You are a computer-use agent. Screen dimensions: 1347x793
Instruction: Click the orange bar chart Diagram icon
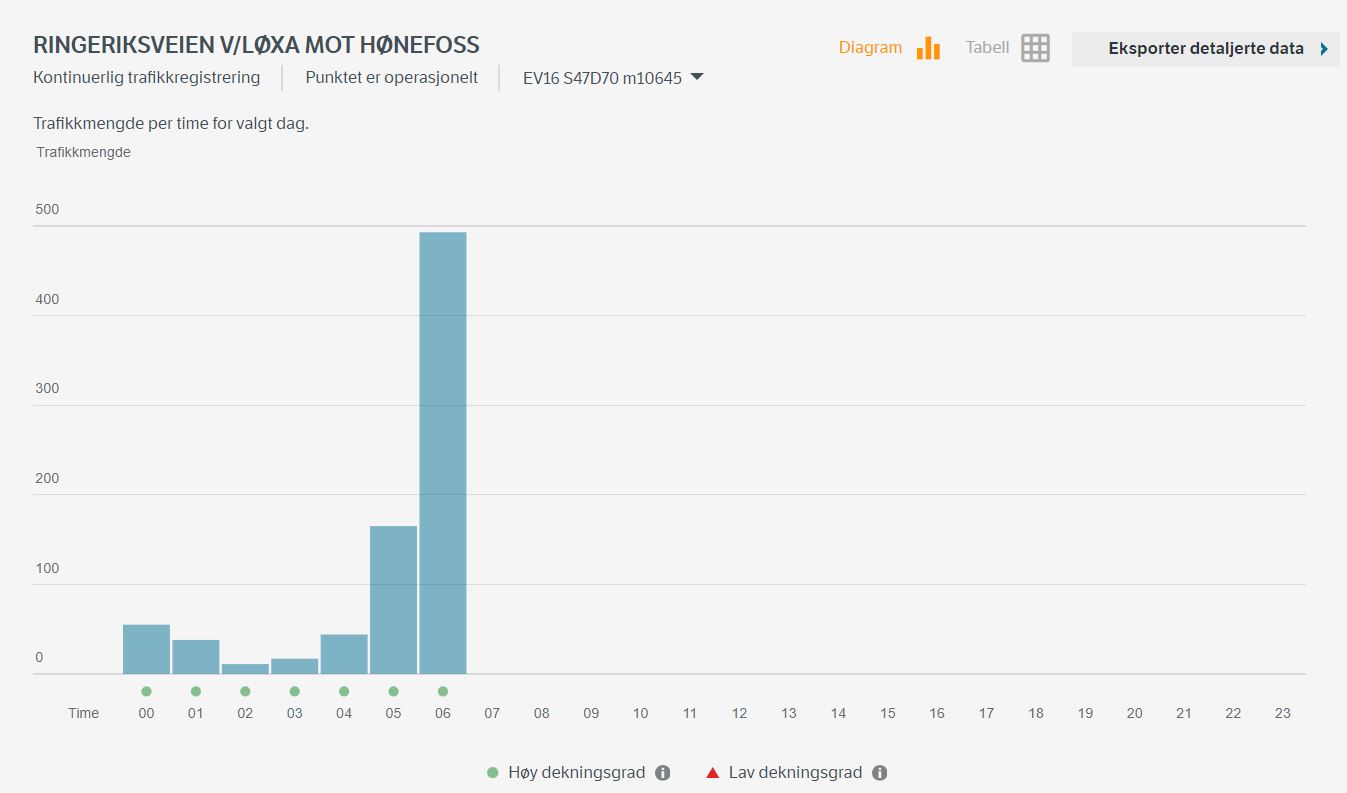928,48
